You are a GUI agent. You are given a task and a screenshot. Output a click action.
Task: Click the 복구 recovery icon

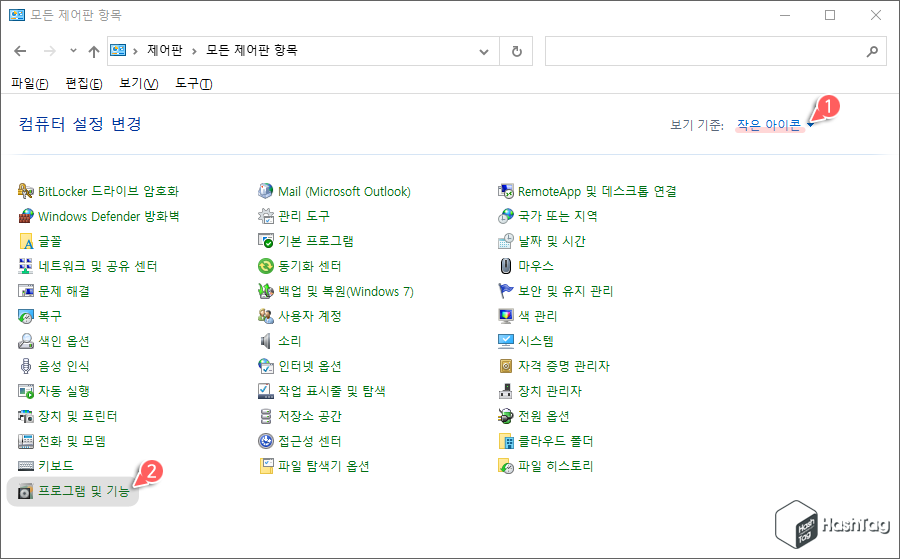coord(26,316)
